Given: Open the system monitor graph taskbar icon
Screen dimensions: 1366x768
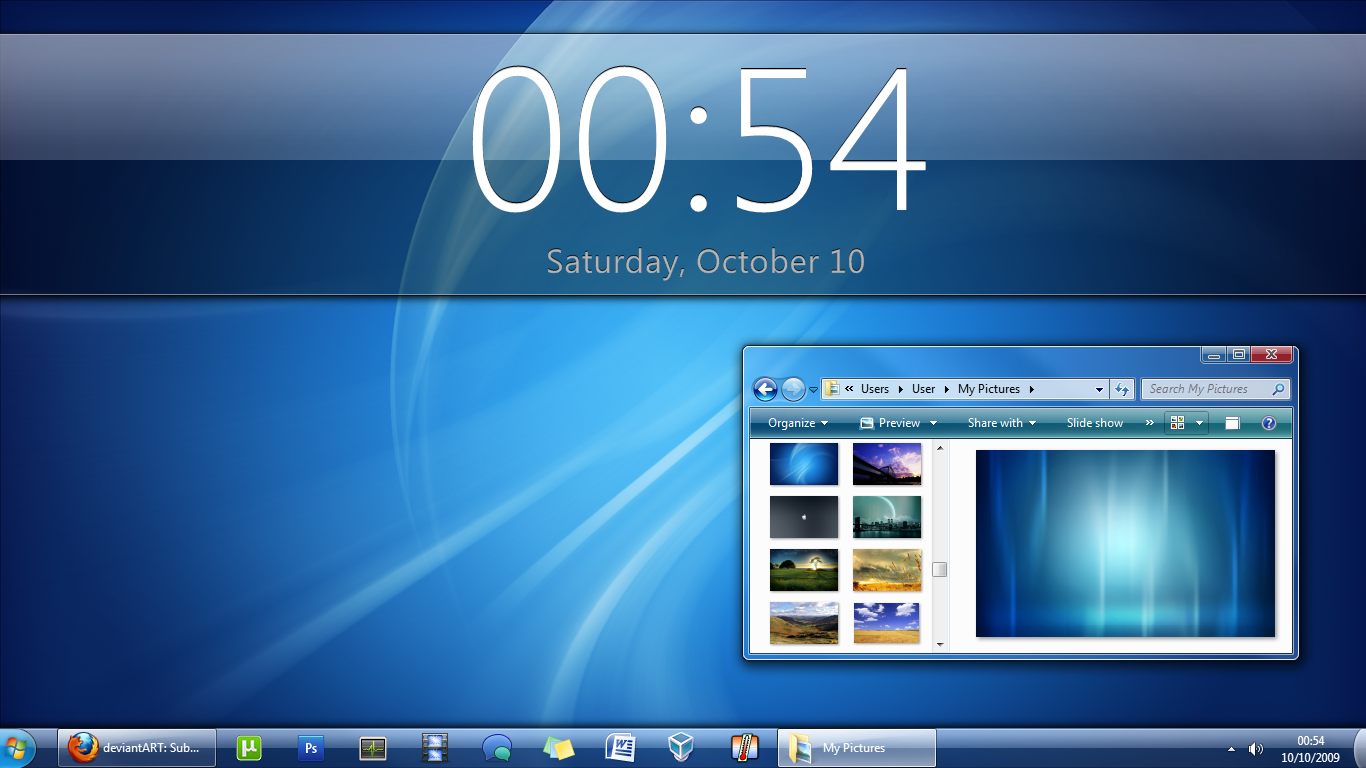Looking at the screenshot, I should click(373, 747).
